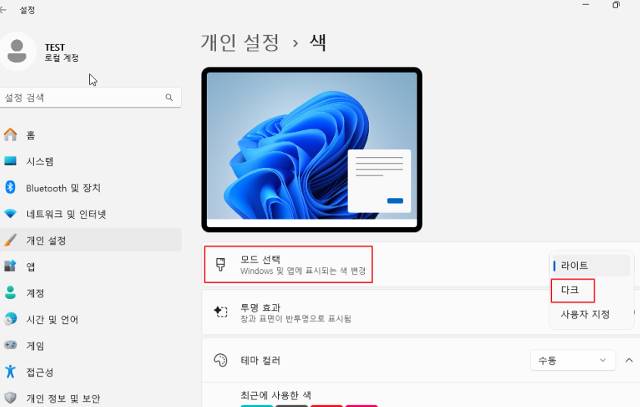Click the TEST local account profile
The height and width of the screenshot is (407, 640).
pos(41,52)
